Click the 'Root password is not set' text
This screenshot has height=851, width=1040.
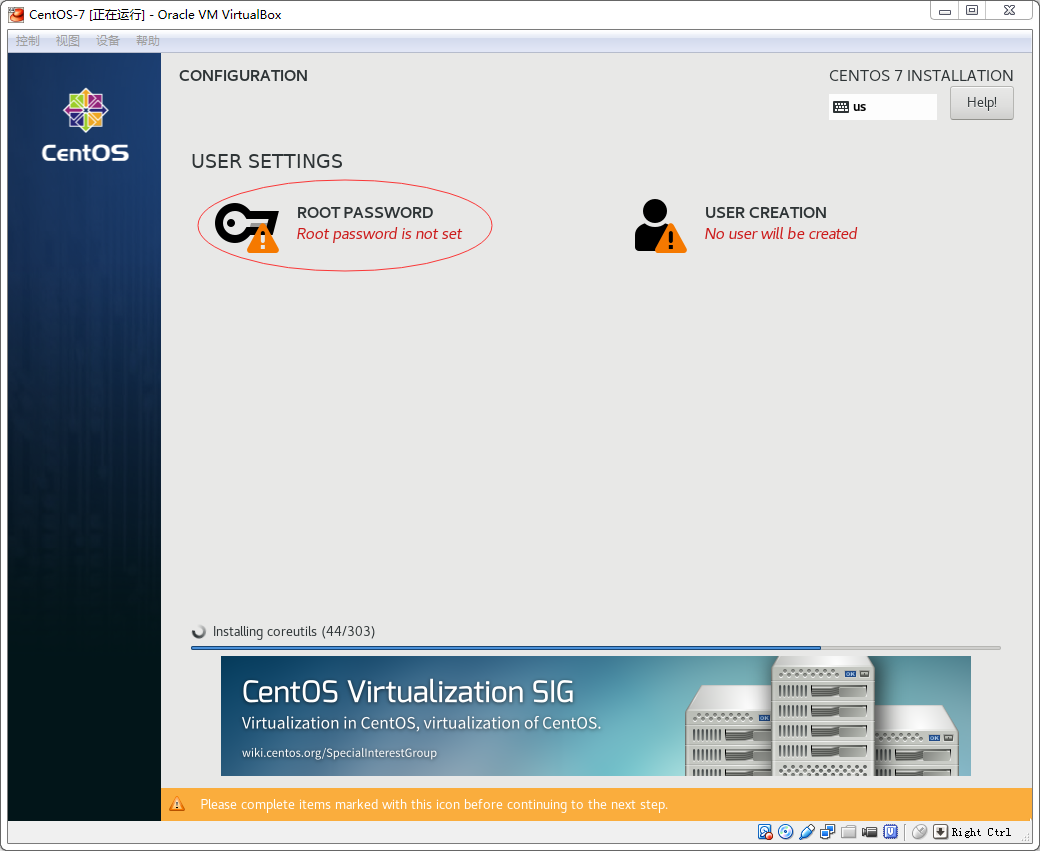tap(379, 234)
